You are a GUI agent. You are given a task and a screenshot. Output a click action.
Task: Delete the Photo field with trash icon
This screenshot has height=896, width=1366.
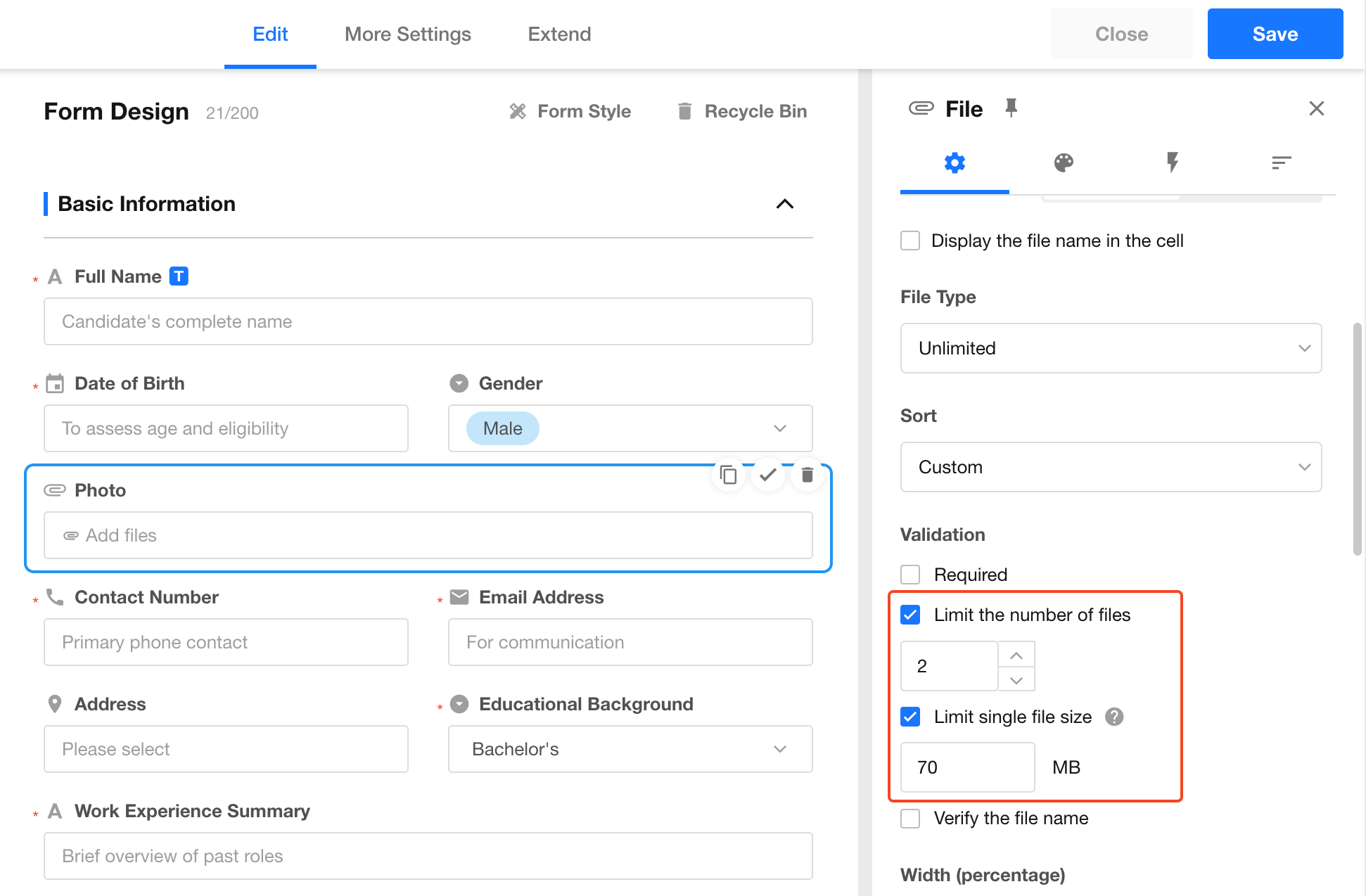[807, 475]
